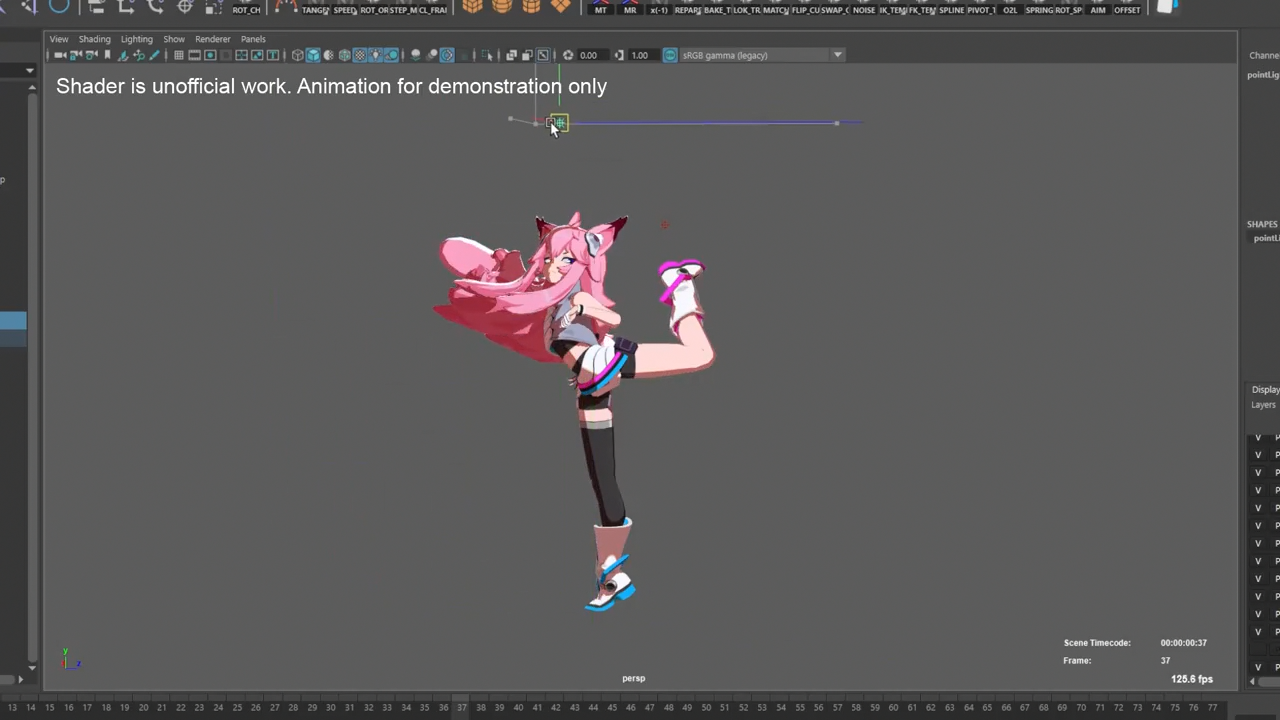This screenshot has width=1280, height=720.
Task: Click the PIVOT_T shelf icon
Action: 982,8
